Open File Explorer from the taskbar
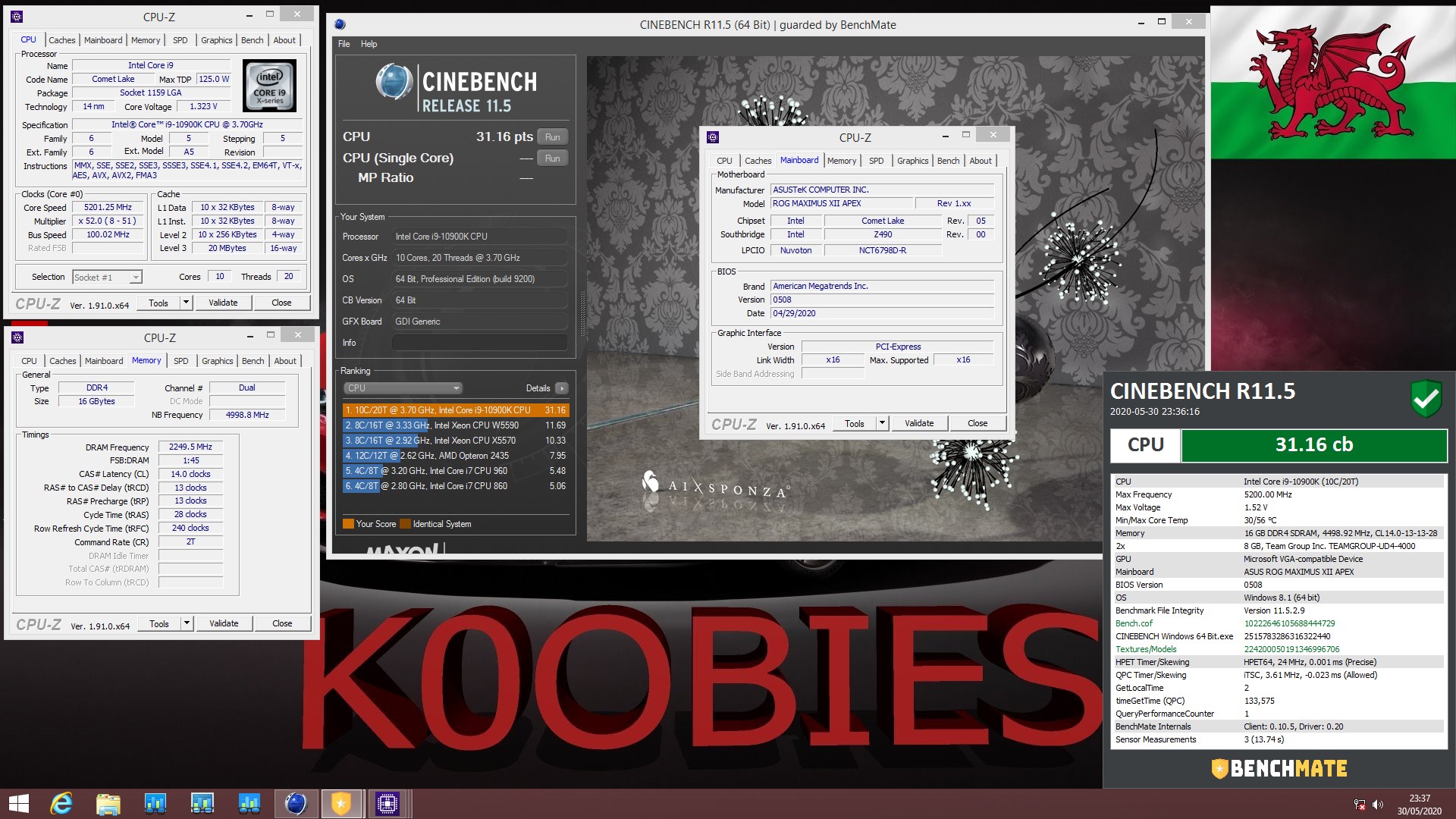Screen dimensions: 1456x819 point(108,803)
